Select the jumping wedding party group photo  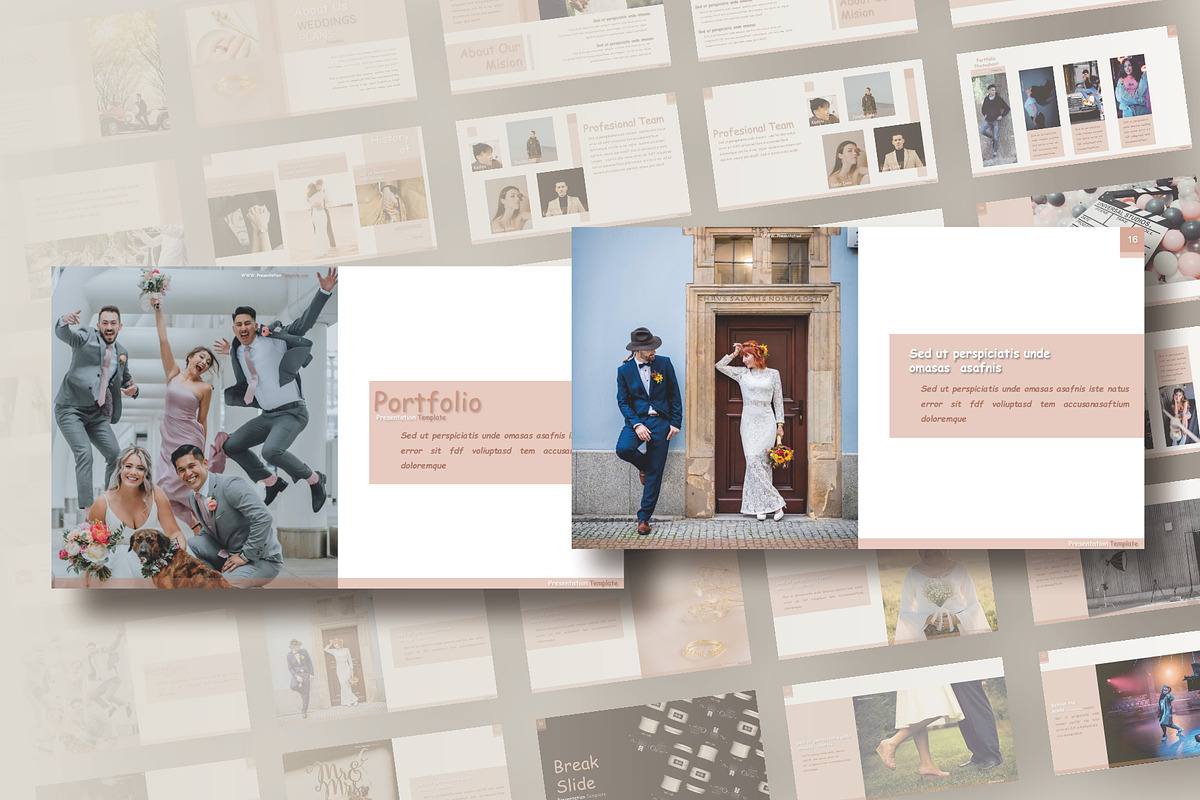(195, 427)
